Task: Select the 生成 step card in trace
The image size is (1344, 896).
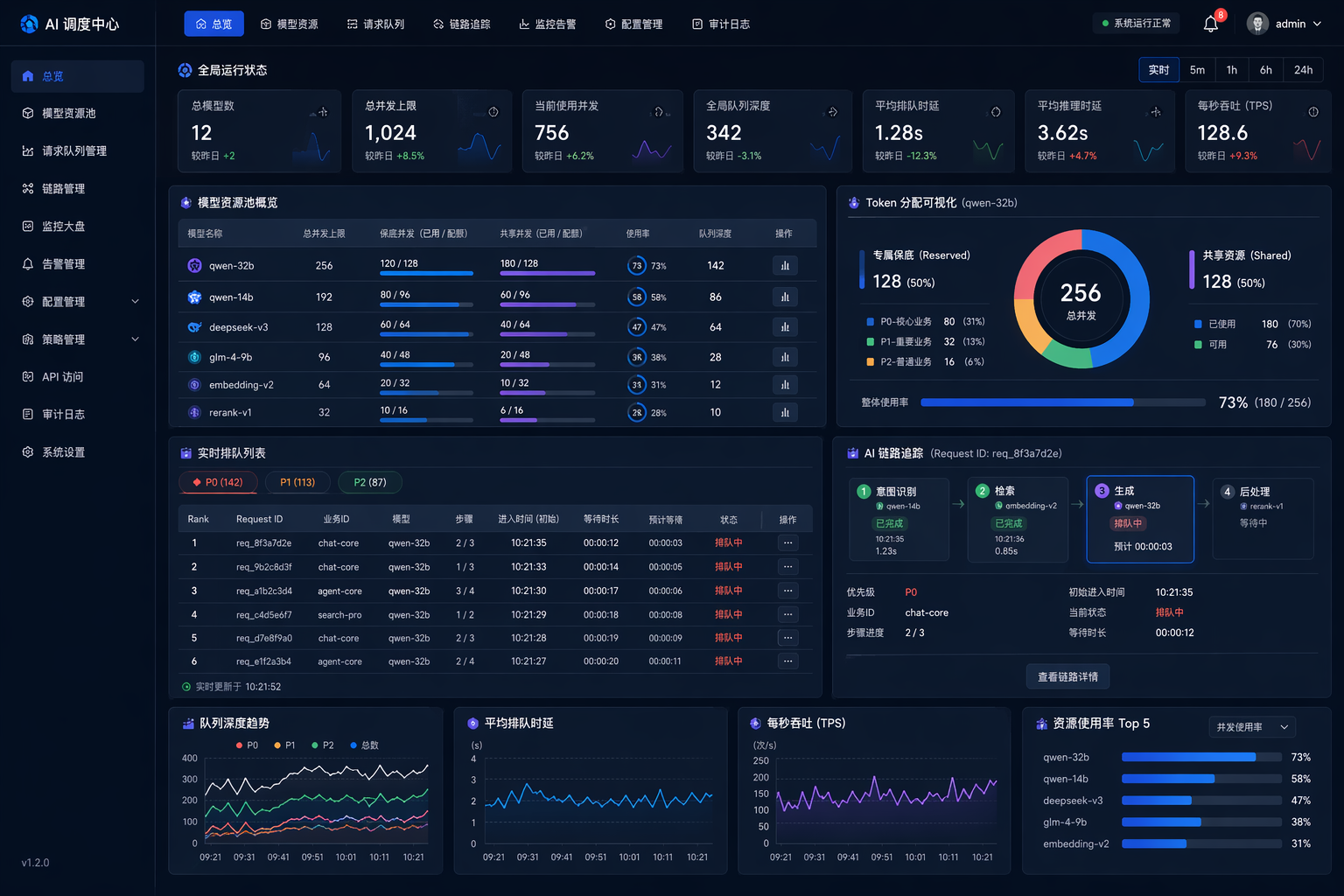Action: [1140, 519]
